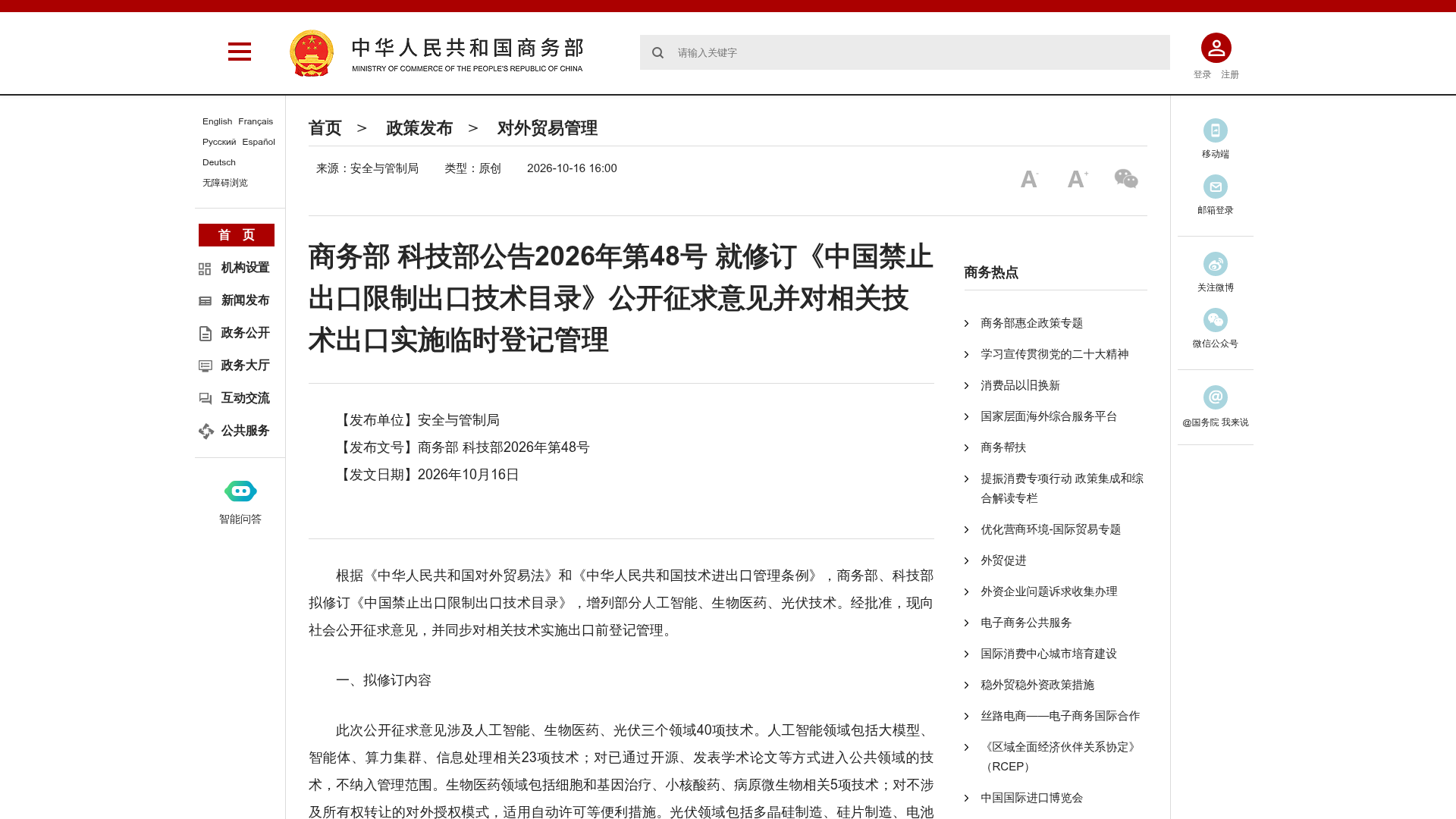Expand the 中国国际进口博览会 chevron
This screenshot has height=819, width=1456.
[966, 798]
